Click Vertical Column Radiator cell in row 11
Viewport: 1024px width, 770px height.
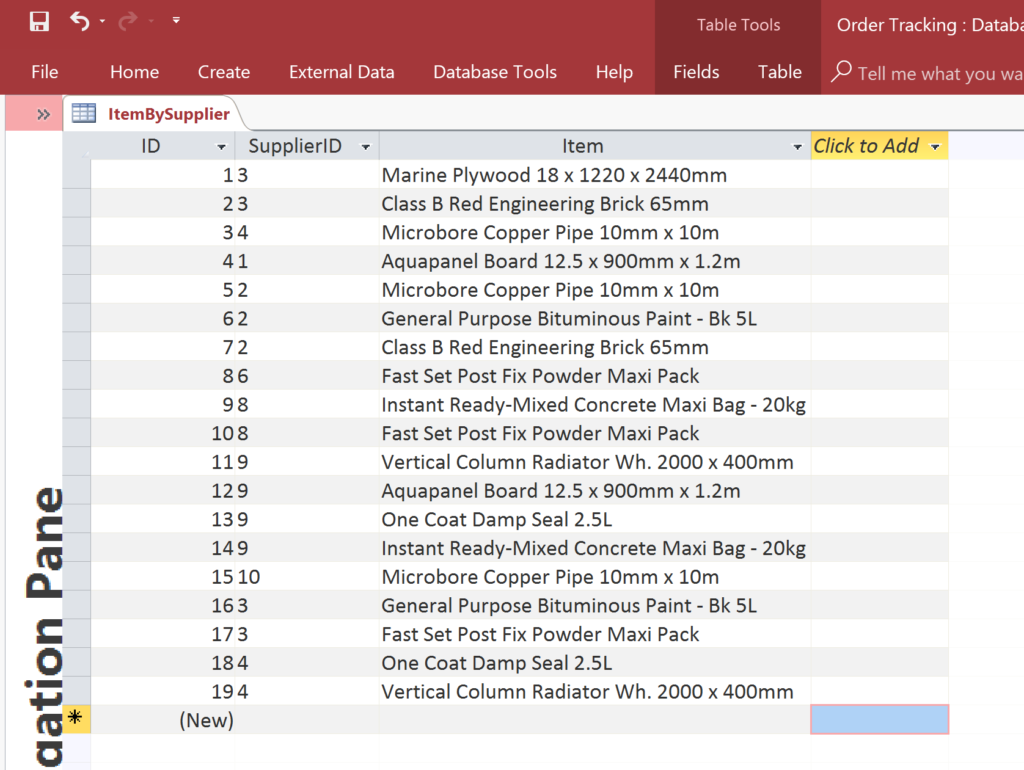click(595, 462)
